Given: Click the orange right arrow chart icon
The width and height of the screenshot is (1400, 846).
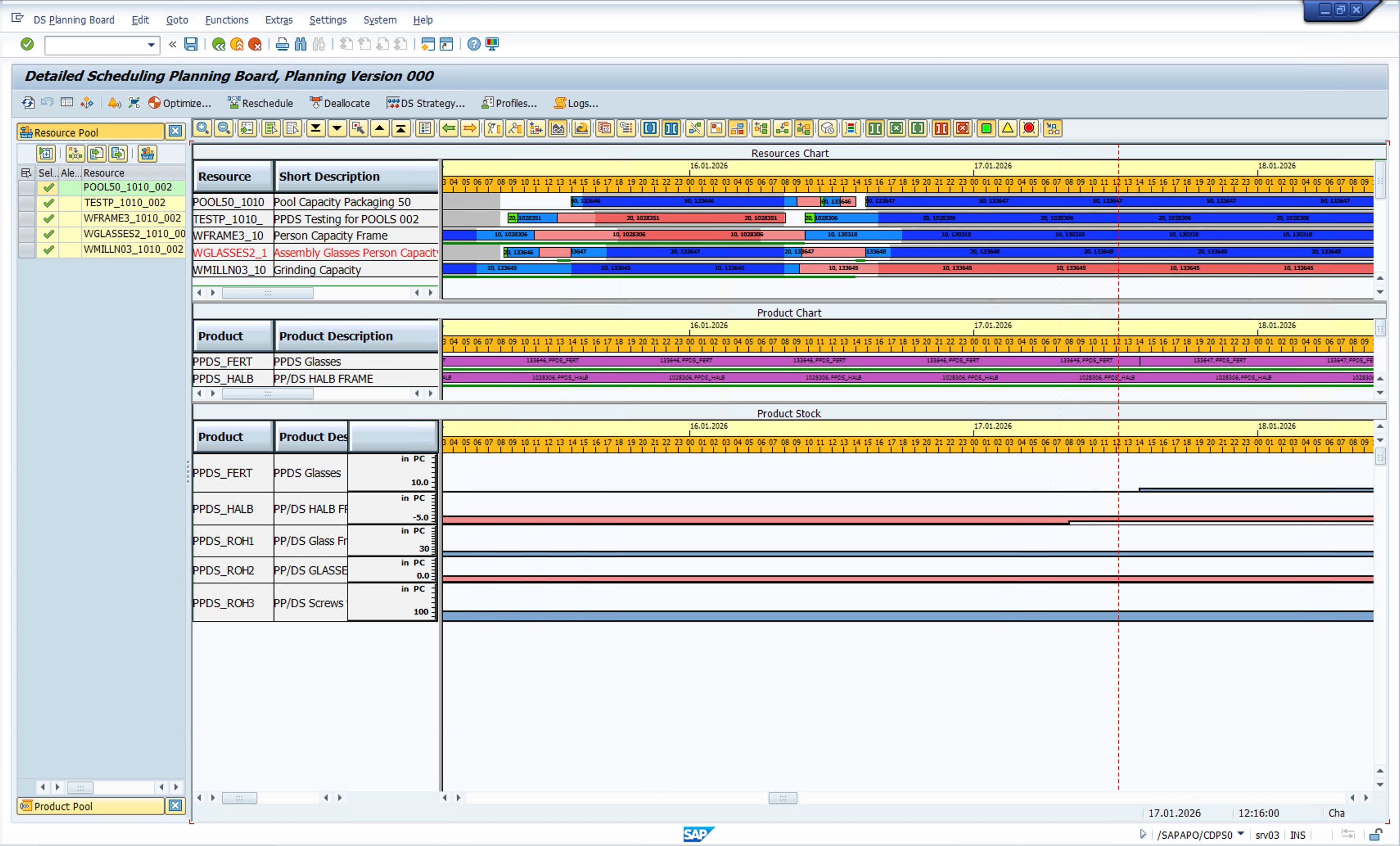Looking at the screenshot, I should (x=470, y=129).
